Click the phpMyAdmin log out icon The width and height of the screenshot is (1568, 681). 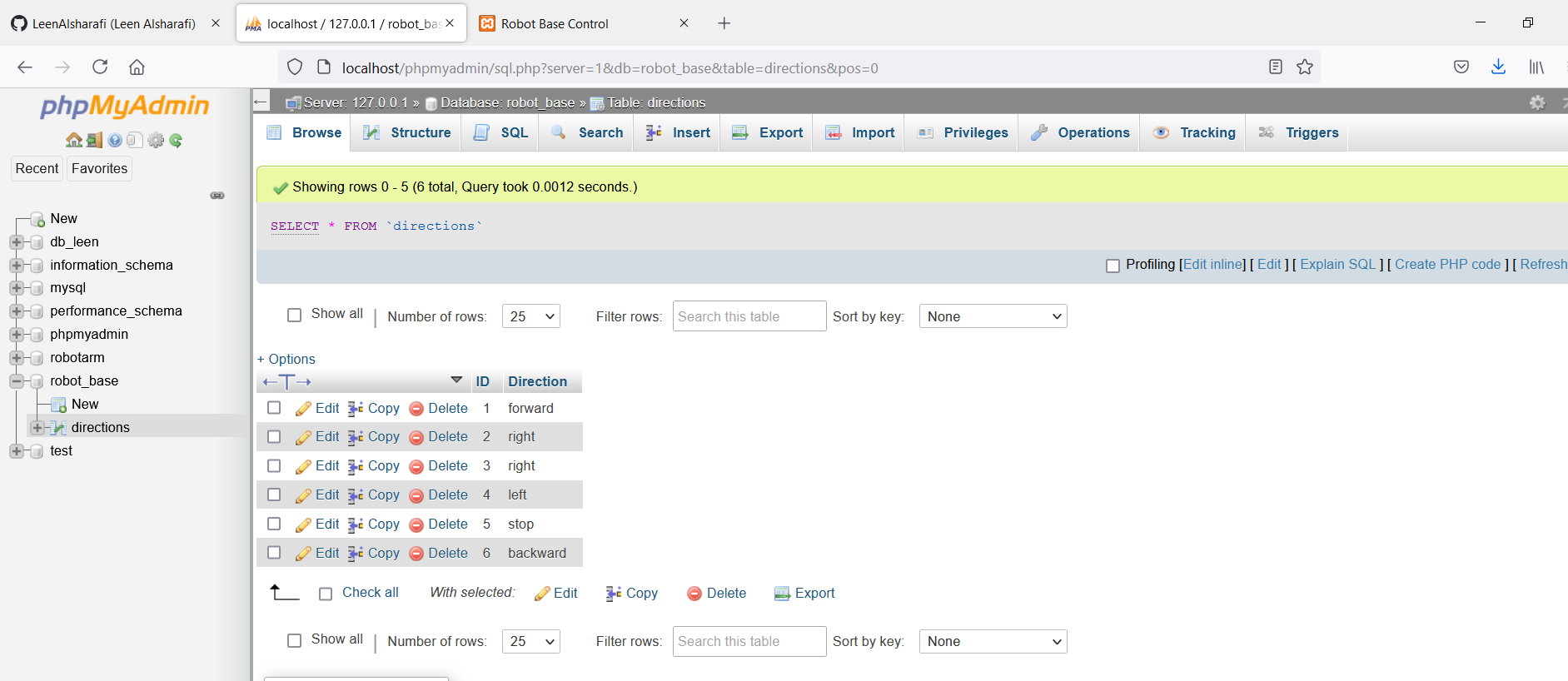point(94,140)
